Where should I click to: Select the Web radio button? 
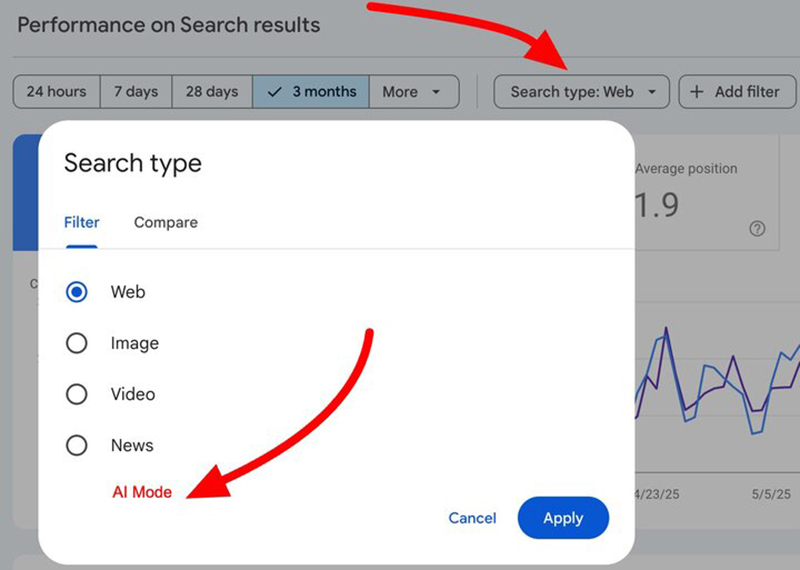pyautogui.click(x=77, y=292)
